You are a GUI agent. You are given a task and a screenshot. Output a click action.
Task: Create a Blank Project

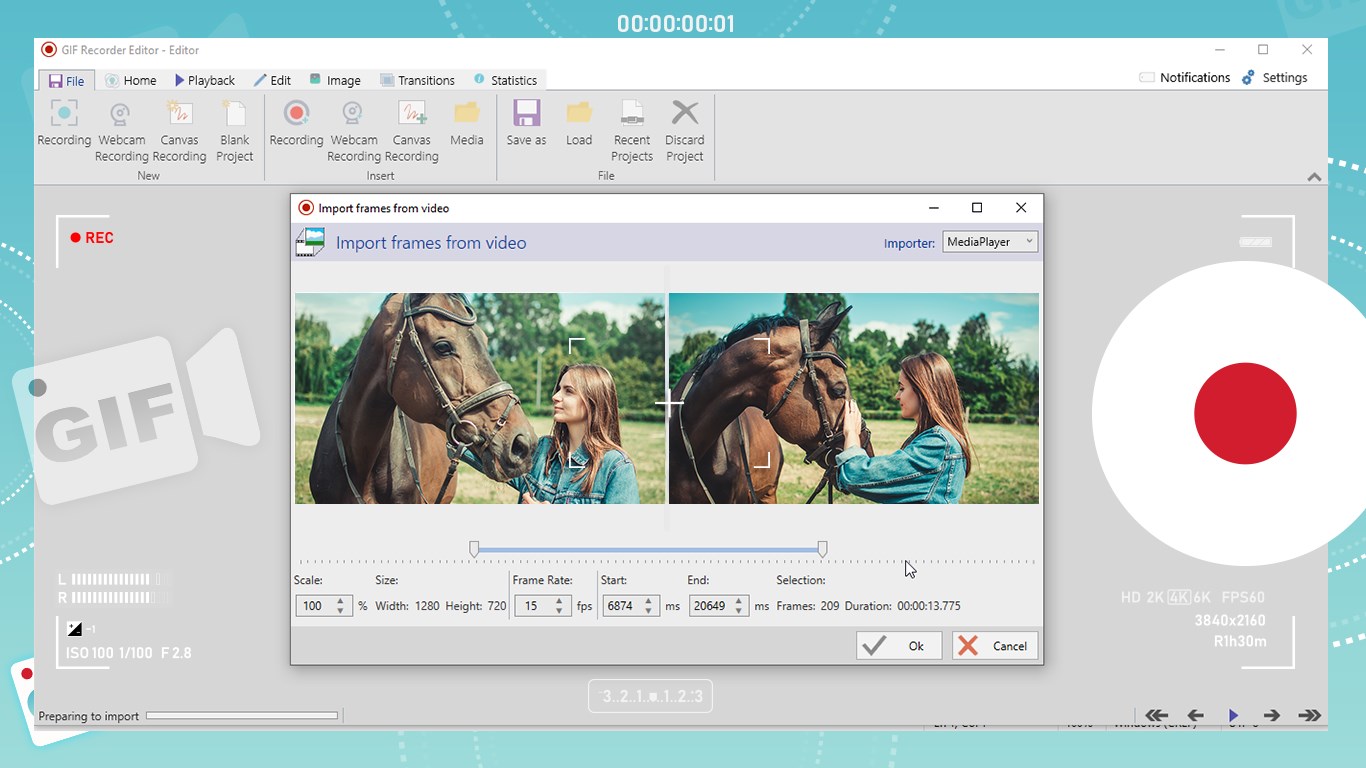coord(235,131)
